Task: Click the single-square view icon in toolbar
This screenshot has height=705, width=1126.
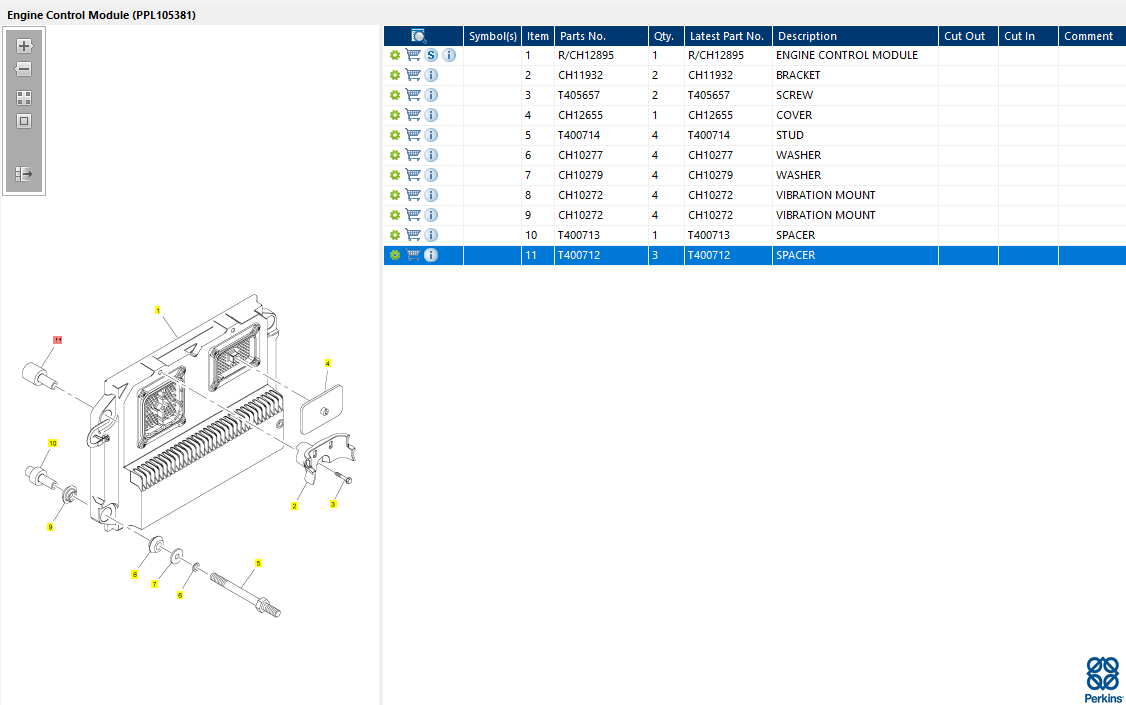Action: pyautogui.click(x=24, y=121)
